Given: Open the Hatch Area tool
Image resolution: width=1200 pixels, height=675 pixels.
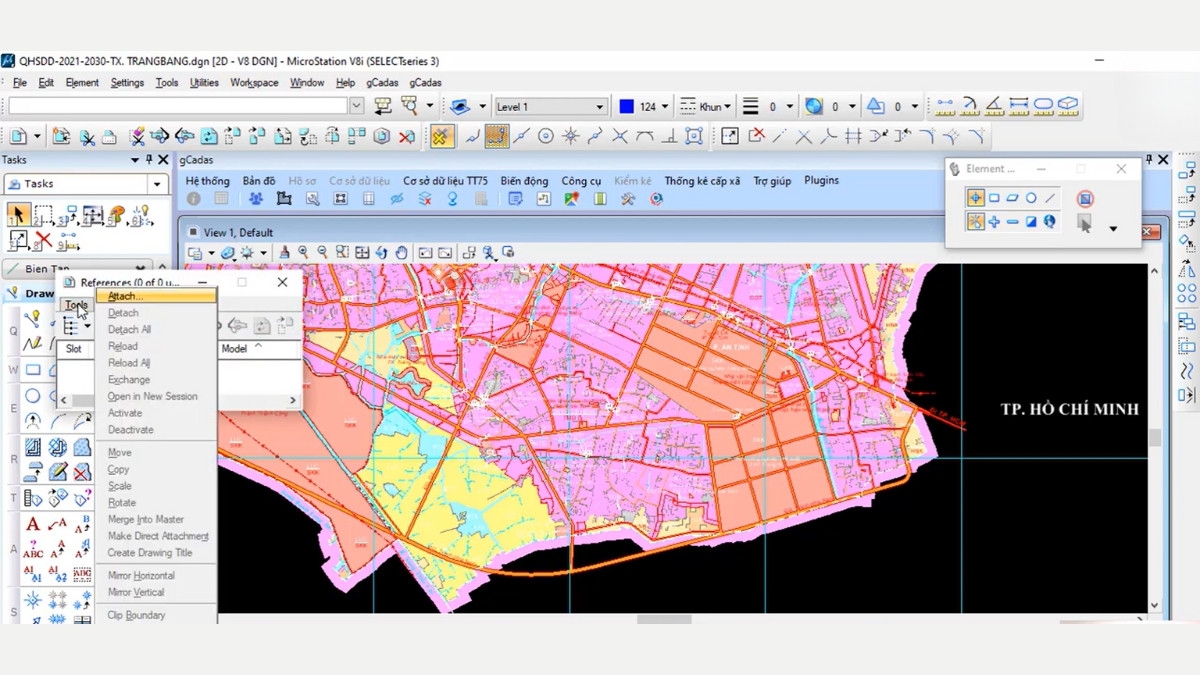Looking at the screenshot, I should coord(32,448).
